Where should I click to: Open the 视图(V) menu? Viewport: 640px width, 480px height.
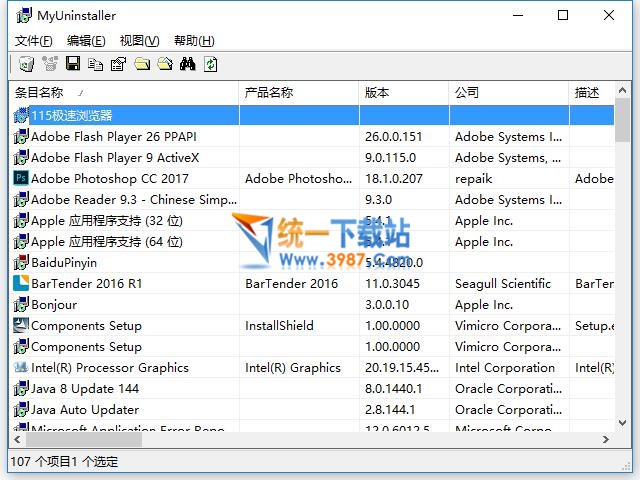click(x=139, y=41)
